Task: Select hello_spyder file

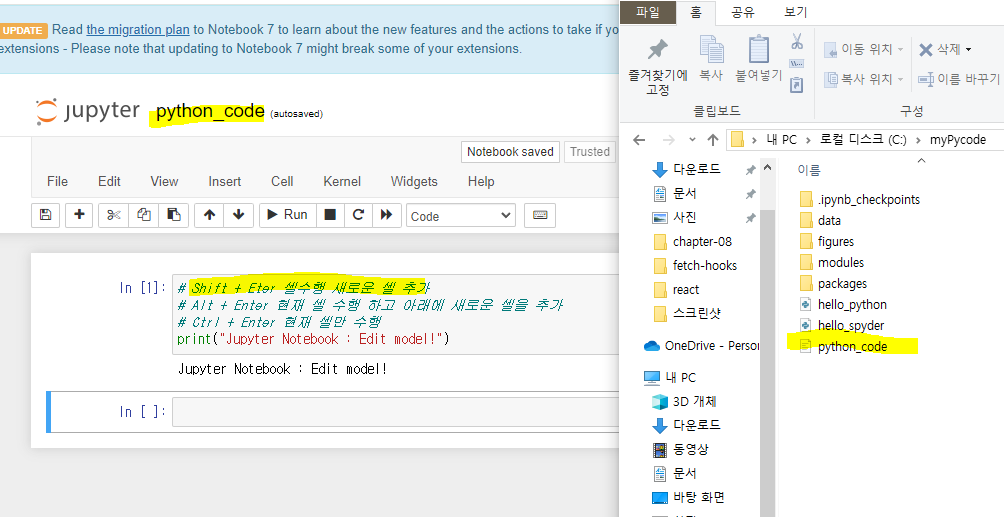Action: coord(842,325)
